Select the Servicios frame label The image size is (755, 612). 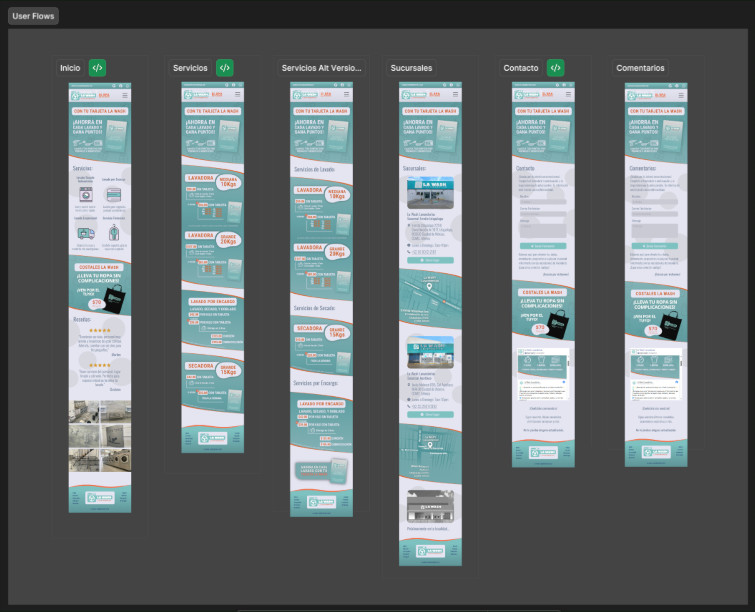[190, 68]
